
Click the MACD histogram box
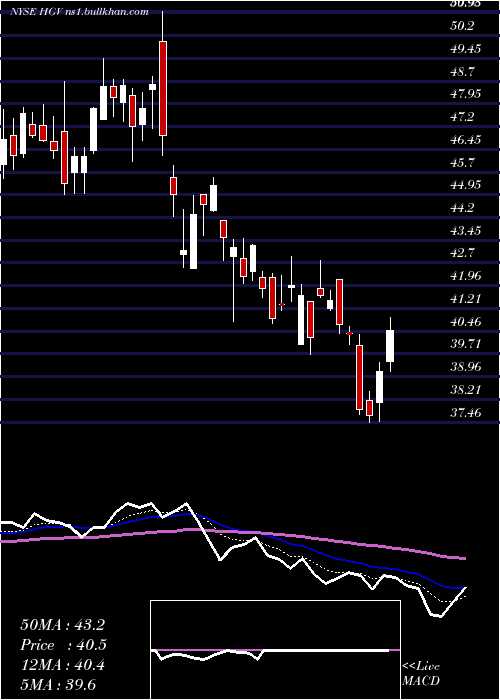click(x=275, y=650)
